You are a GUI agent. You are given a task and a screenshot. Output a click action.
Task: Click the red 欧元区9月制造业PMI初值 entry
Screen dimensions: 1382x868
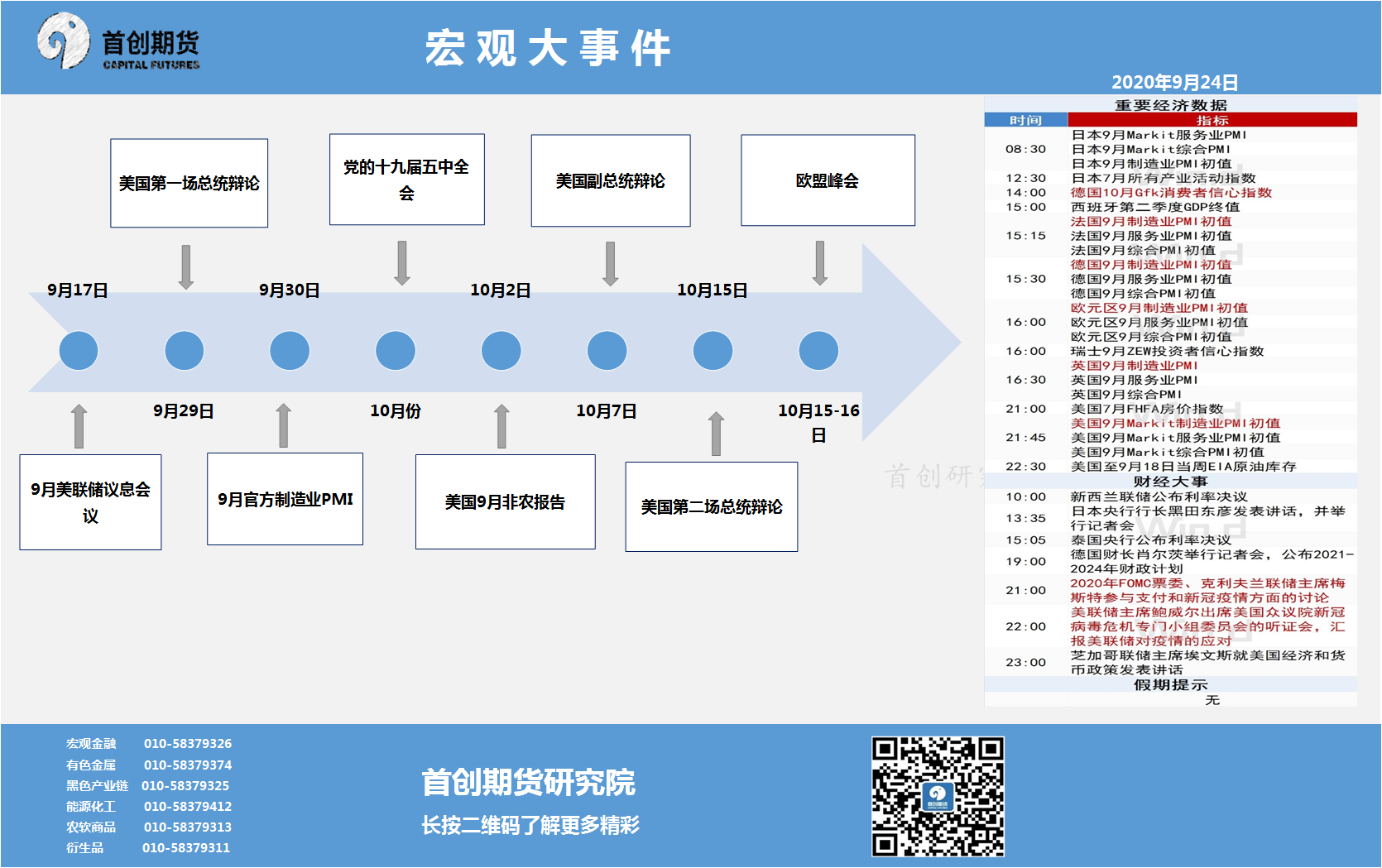click(1159, 308)
